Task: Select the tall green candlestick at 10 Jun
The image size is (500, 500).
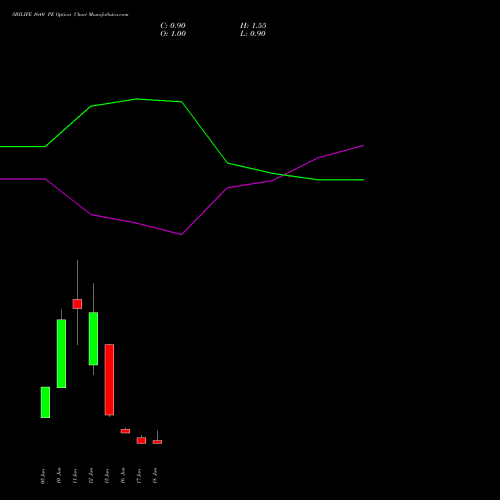Action: pyautogui.click(x=61, y=353)
